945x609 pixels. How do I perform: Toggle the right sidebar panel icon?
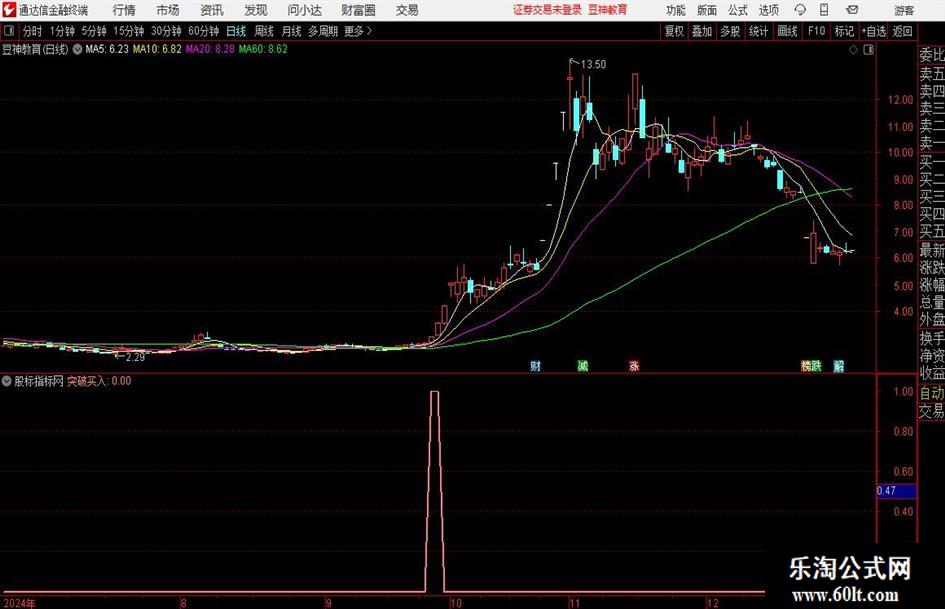pos(868,49)
